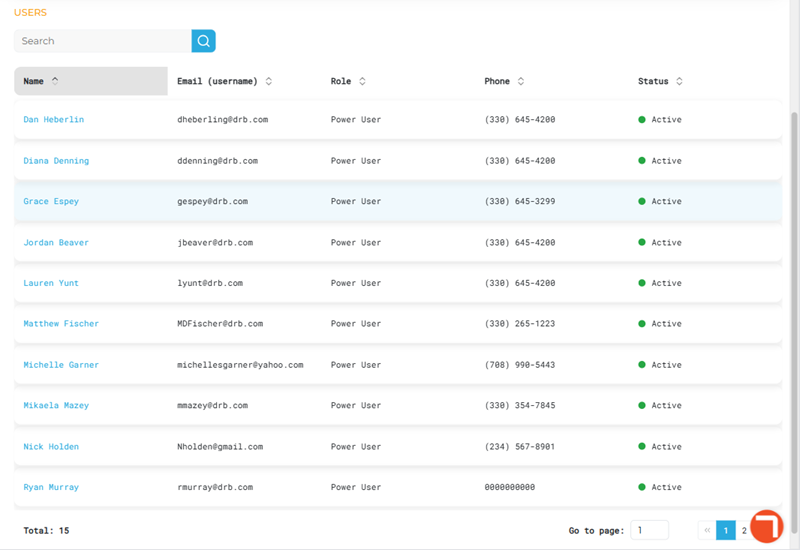This screenshot has width=800, height=550.
Task: Click the blue search magnifier button
Action: coord(203,41)
